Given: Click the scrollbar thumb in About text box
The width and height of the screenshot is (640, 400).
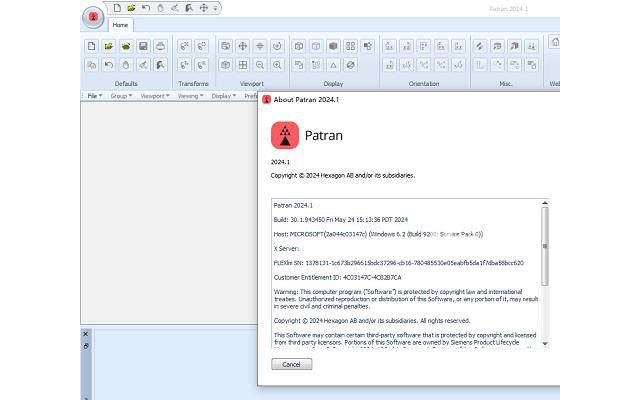Looking at the screenshot, I should (x=545, y=246).
